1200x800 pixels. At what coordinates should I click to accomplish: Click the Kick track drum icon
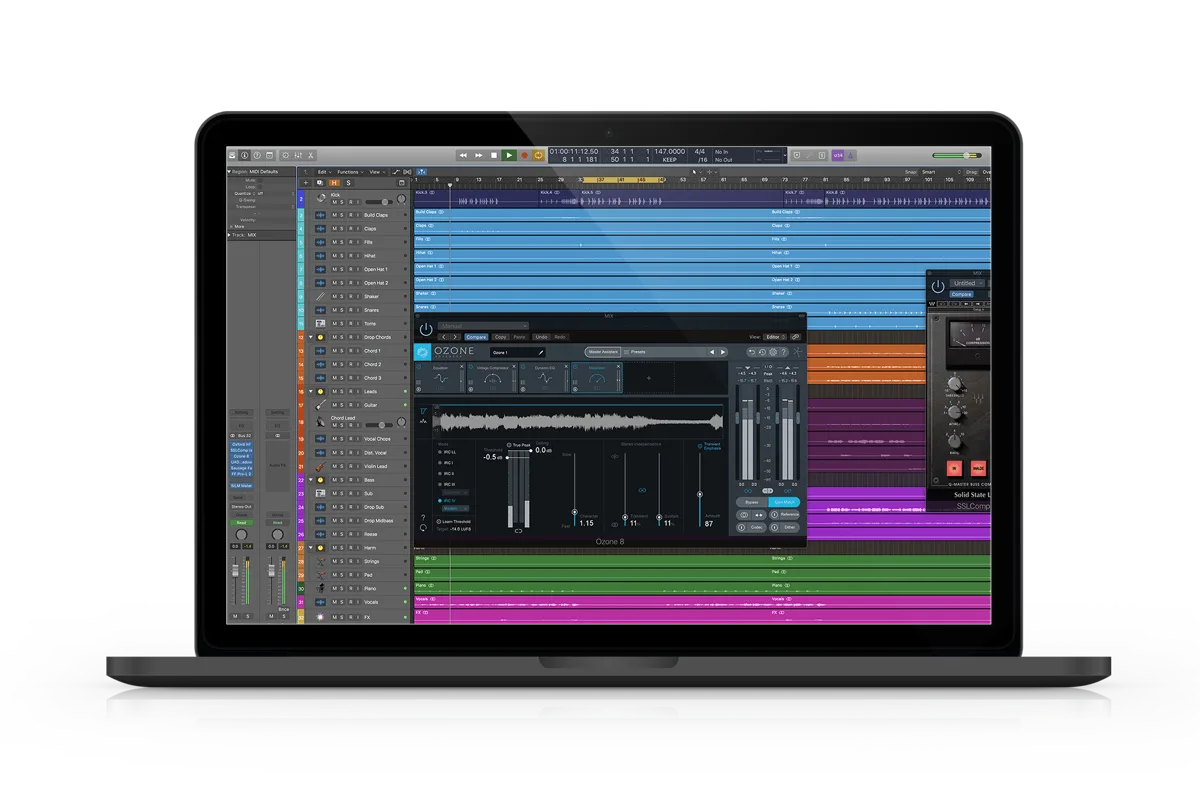click(x=321, y=198)
